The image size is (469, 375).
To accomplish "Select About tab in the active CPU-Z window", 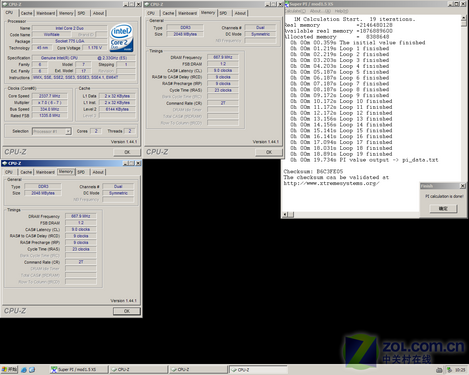I will [x=98, y=172].
